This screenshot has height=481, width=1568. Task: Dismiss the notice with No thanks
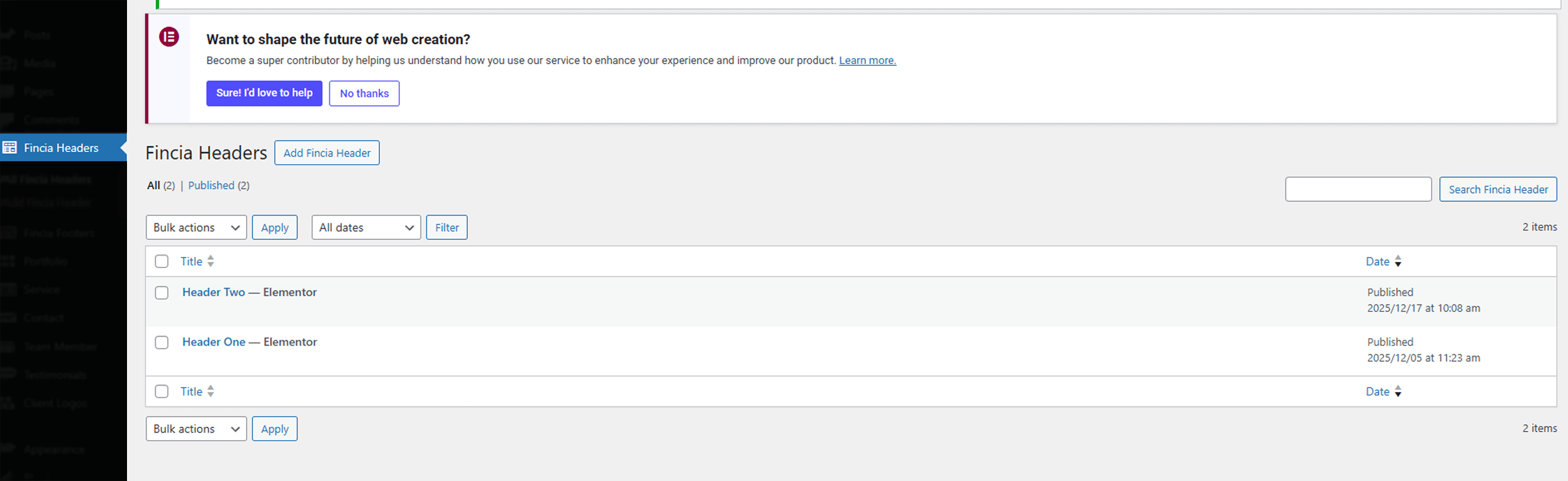pyautogui.click(x=364, y=93)
